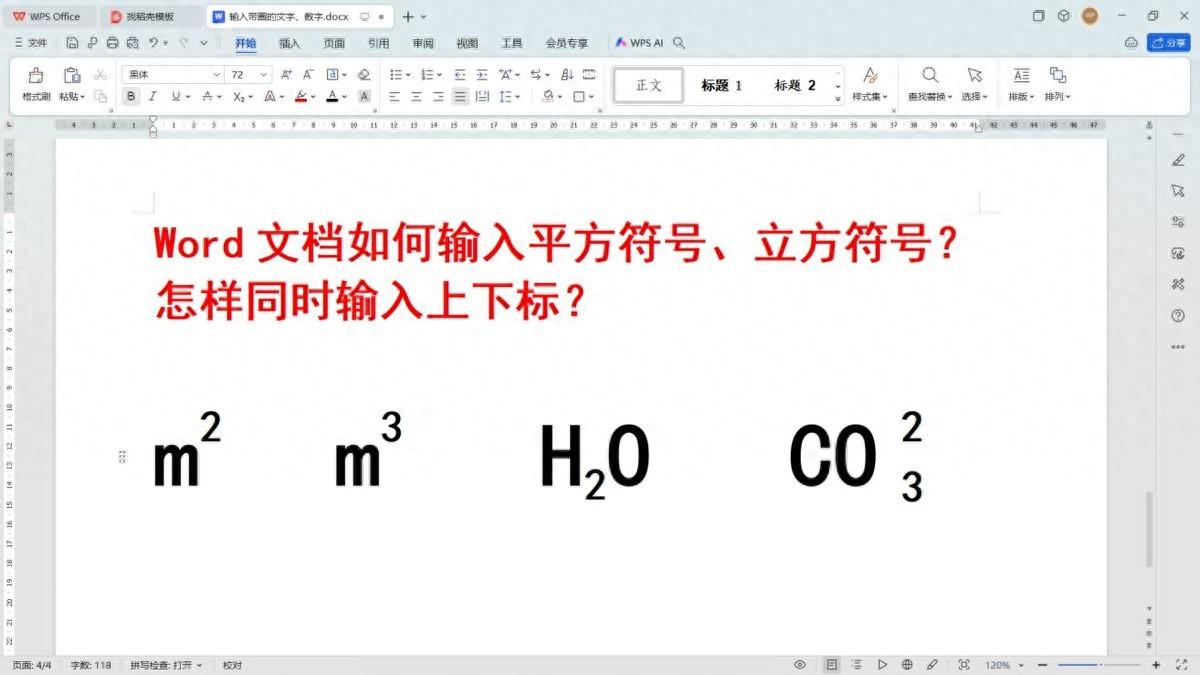Viewport: 1200px width, 675px height.
Task: Apply the 标题 1 heading style
Action: tap(721, 85)
